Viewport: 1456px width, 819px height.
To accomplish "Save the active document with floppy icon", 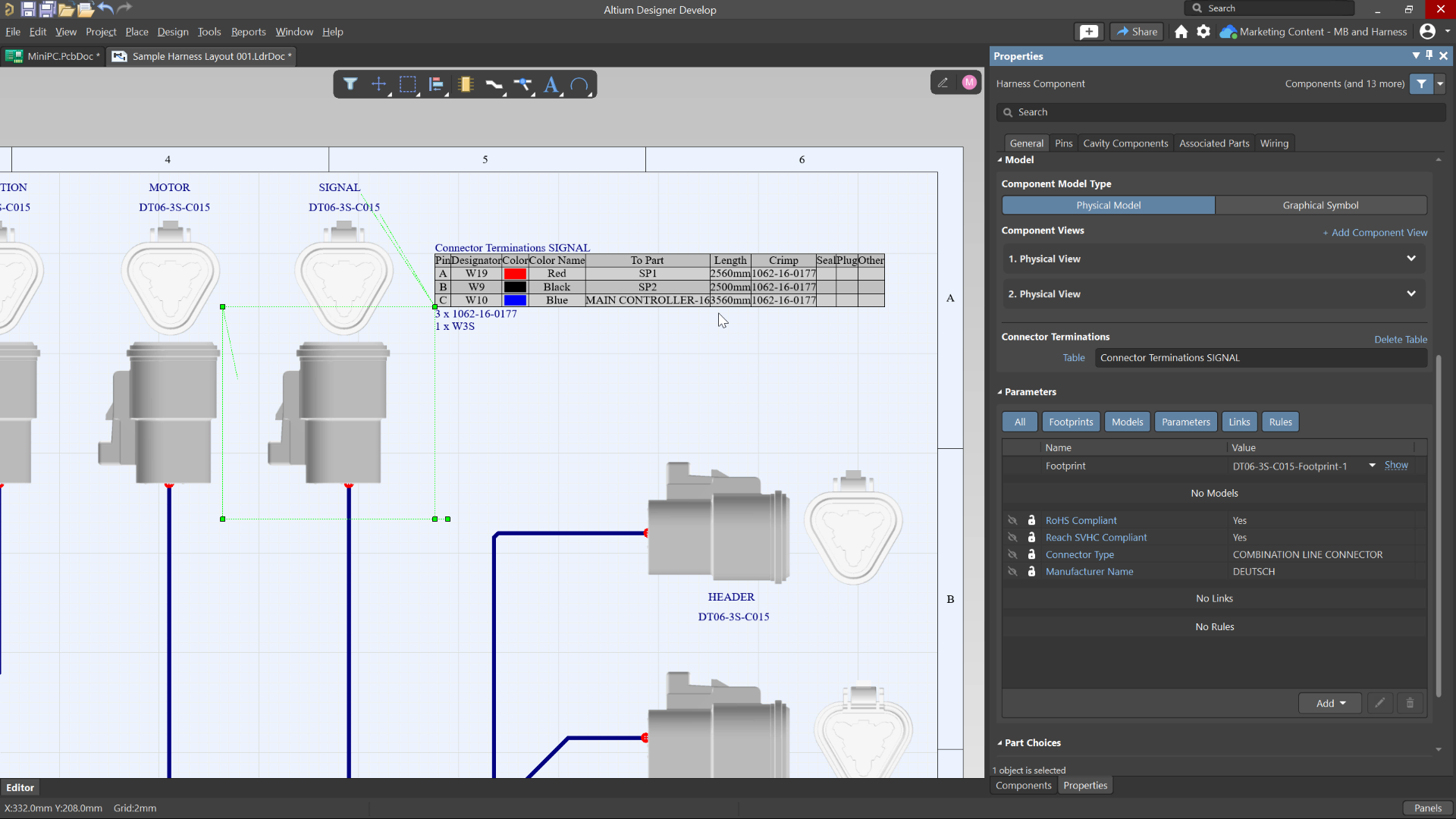I will coord(28,9).
